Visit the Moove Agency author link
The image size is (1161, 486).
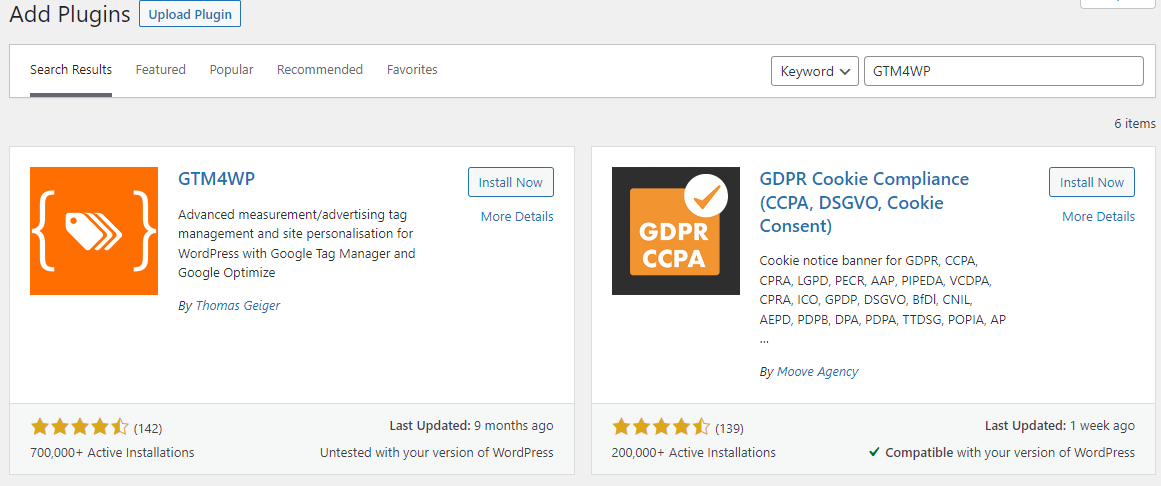point(817,372)
